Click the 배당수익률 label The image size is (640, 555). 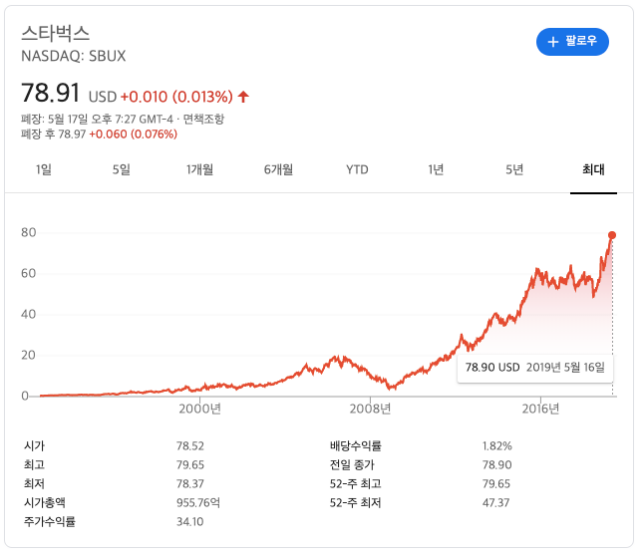click(x=355, y=446)
